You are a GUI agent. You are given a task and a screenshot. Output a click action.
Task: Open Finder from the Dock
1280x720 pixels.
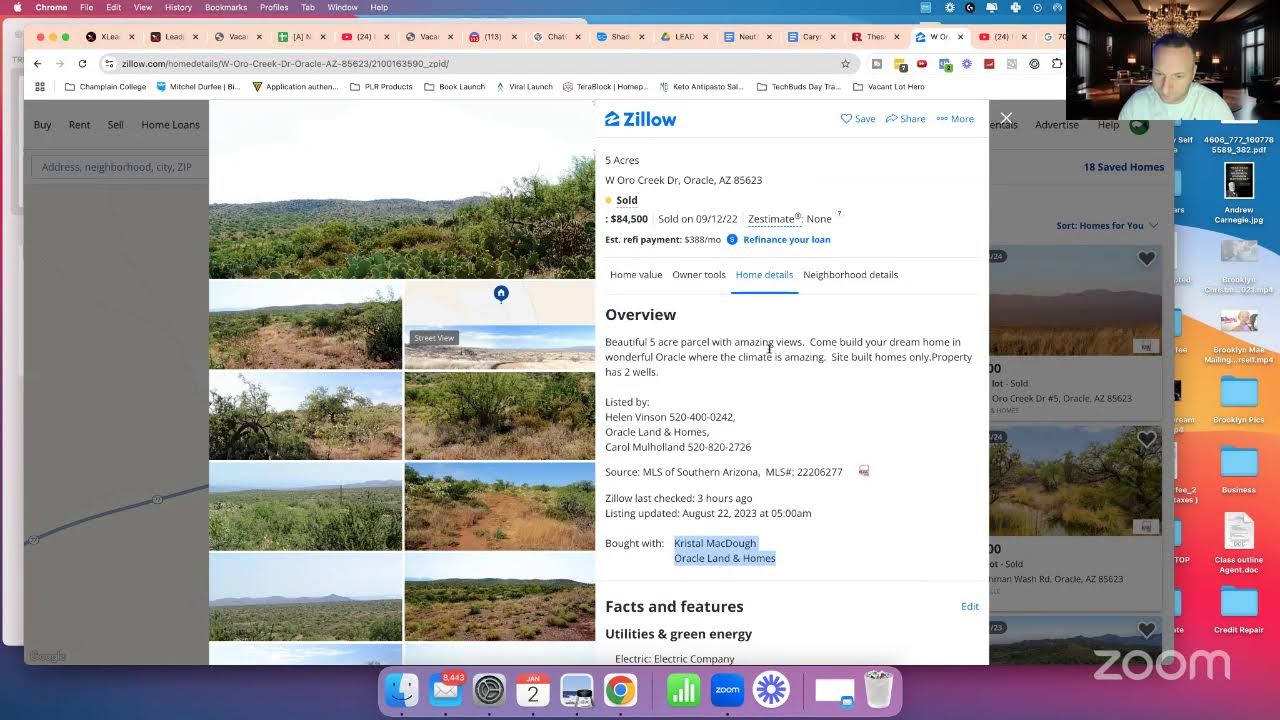coord(402,690)
